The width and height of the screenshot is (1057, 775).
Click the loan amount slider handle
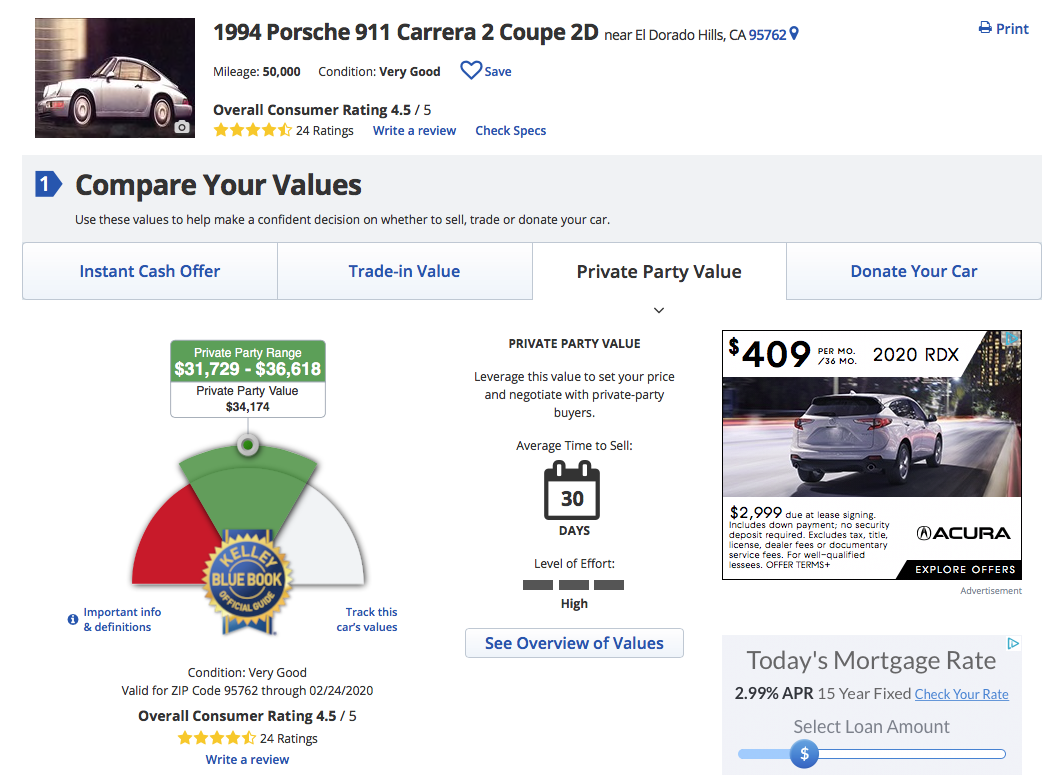pyautogui.click(x=804, y=754)
